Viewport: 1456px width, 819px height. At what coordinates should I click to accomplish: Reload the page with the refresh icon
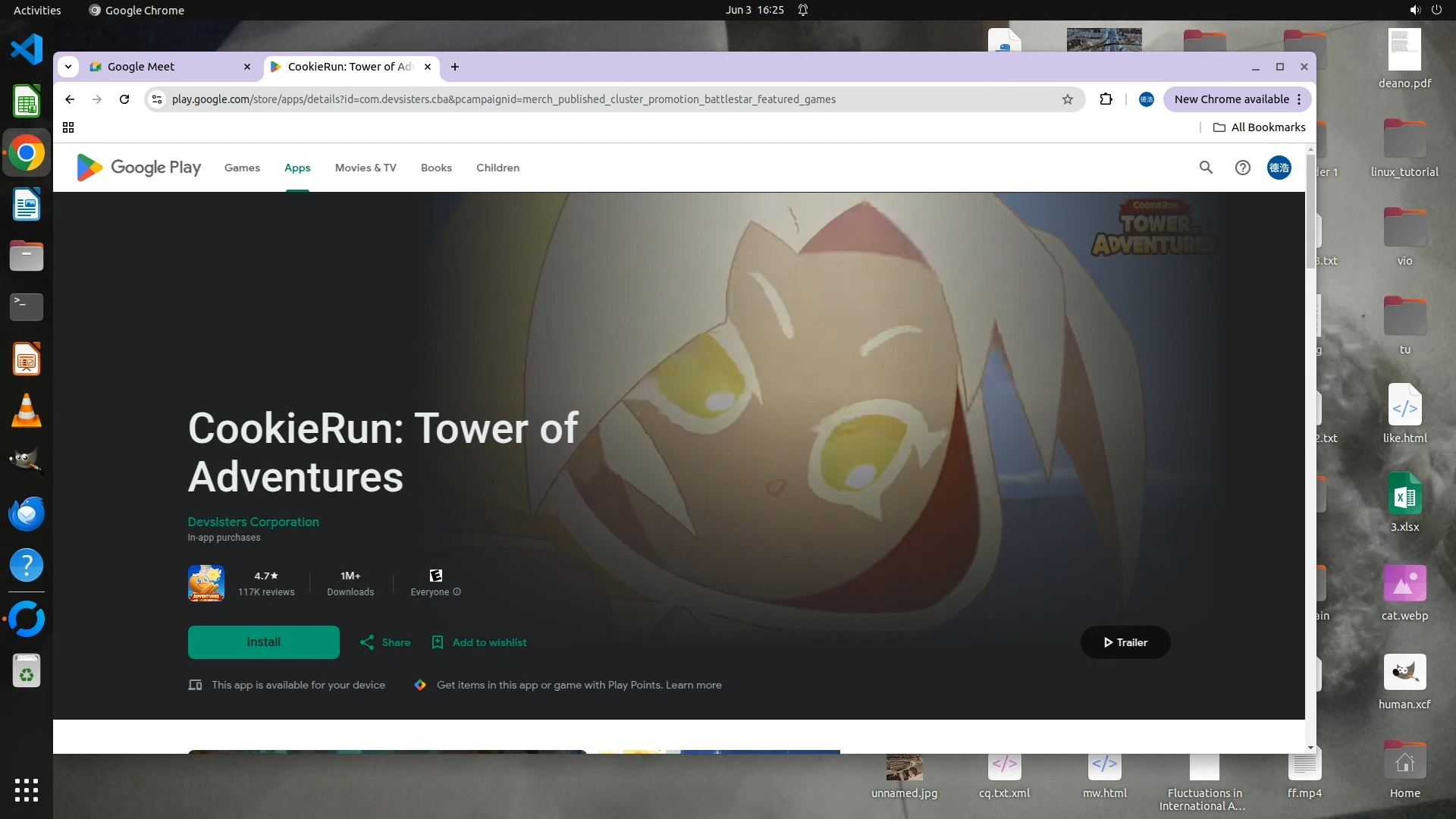[124, 99]
